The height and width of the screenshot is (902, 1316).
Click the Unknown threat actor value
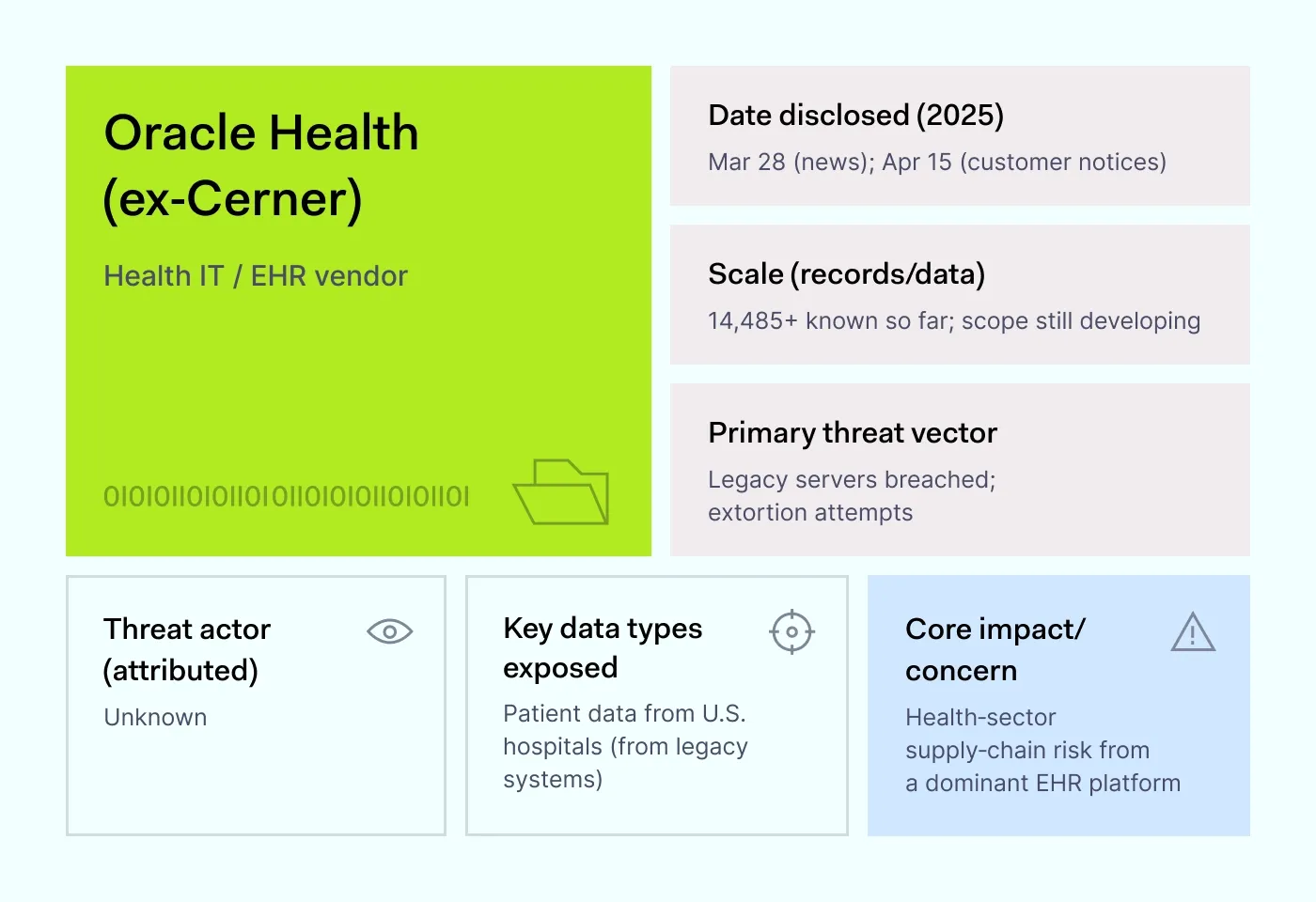click(x=155, y=718)
